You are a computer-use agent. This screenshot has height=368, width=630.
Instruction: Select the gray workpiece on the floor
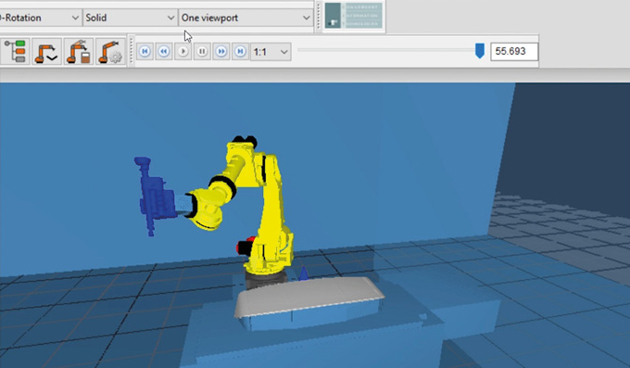pos(309,297)
